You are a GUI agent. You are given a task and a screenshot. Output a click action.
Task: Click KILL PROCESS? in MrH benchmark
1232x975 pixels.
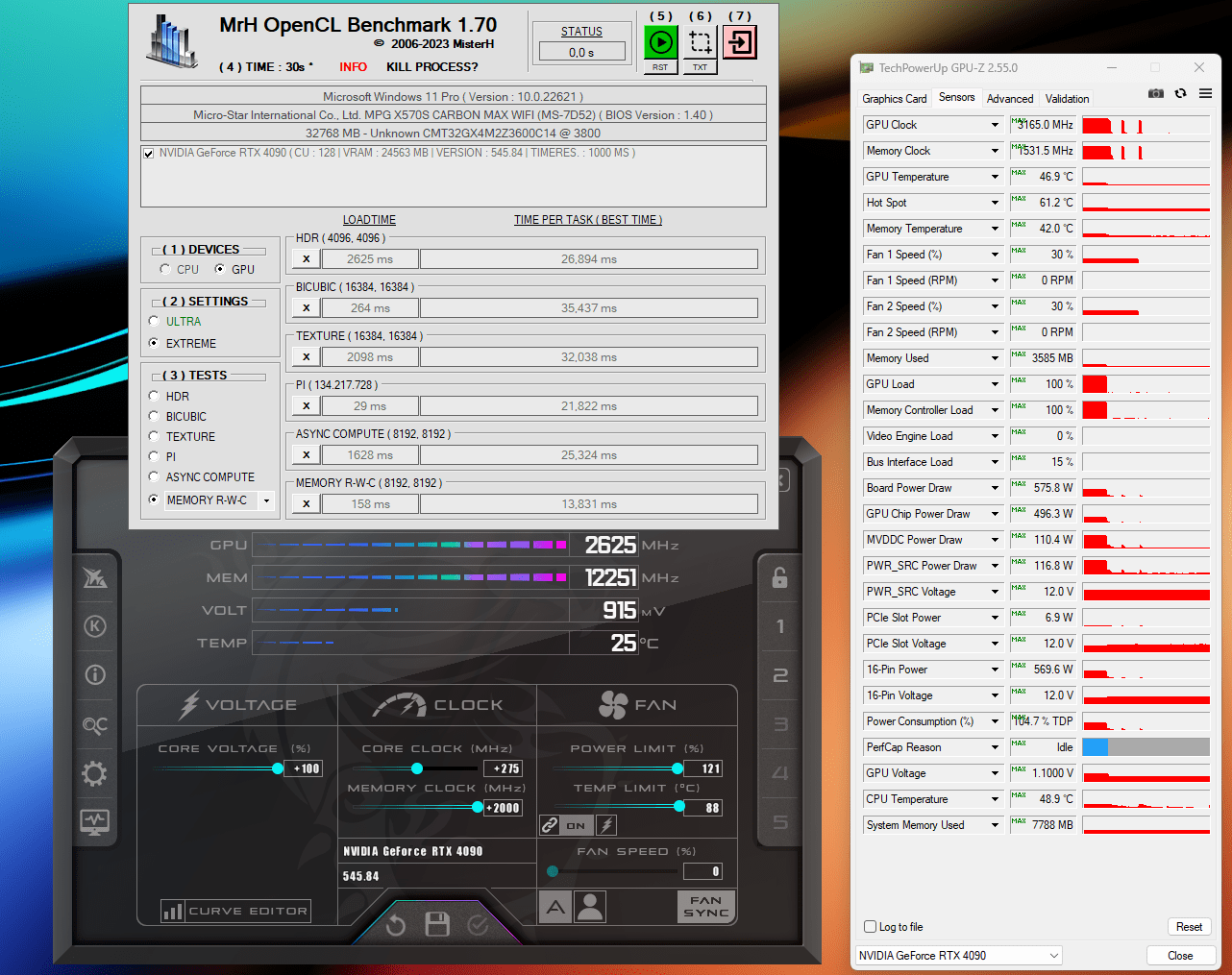coord(432,67)
